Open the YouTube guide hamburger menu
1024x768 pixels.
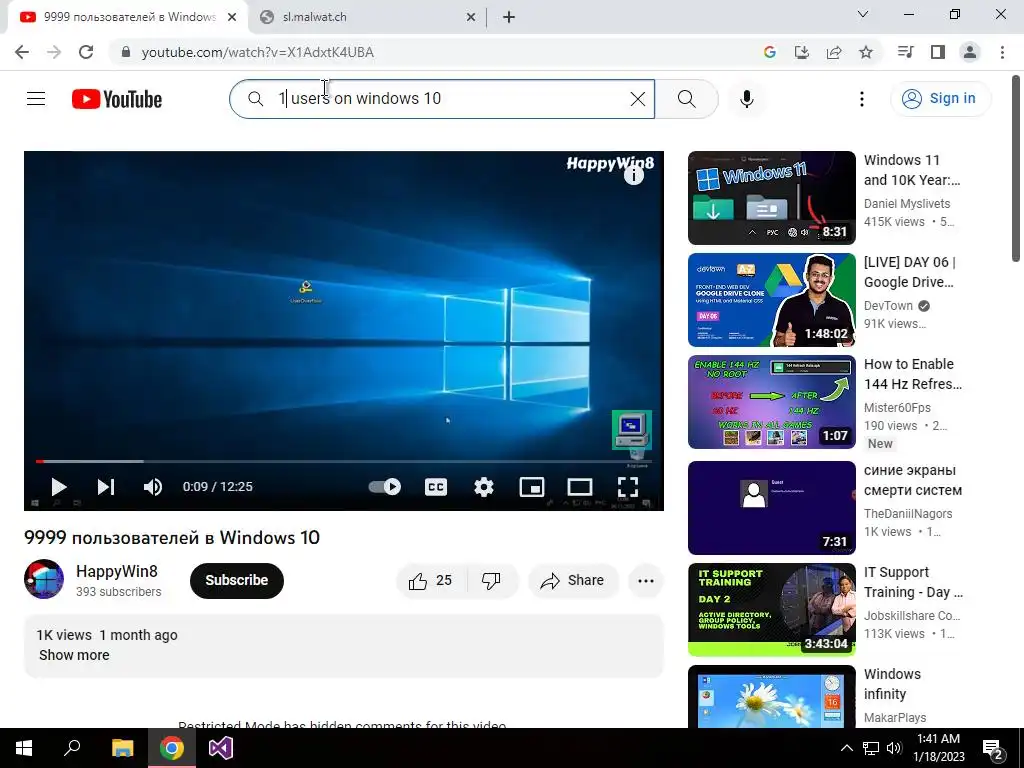(x=36, y=99)
